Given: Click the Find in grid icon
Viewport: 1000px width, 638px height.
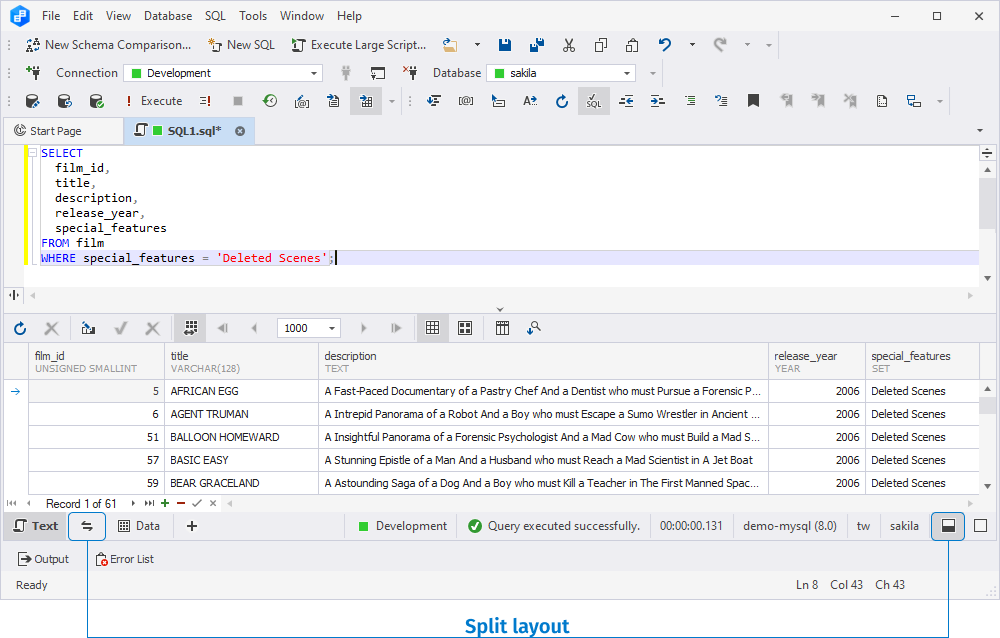Looking at the screenshot, I should tap(534, 328).
